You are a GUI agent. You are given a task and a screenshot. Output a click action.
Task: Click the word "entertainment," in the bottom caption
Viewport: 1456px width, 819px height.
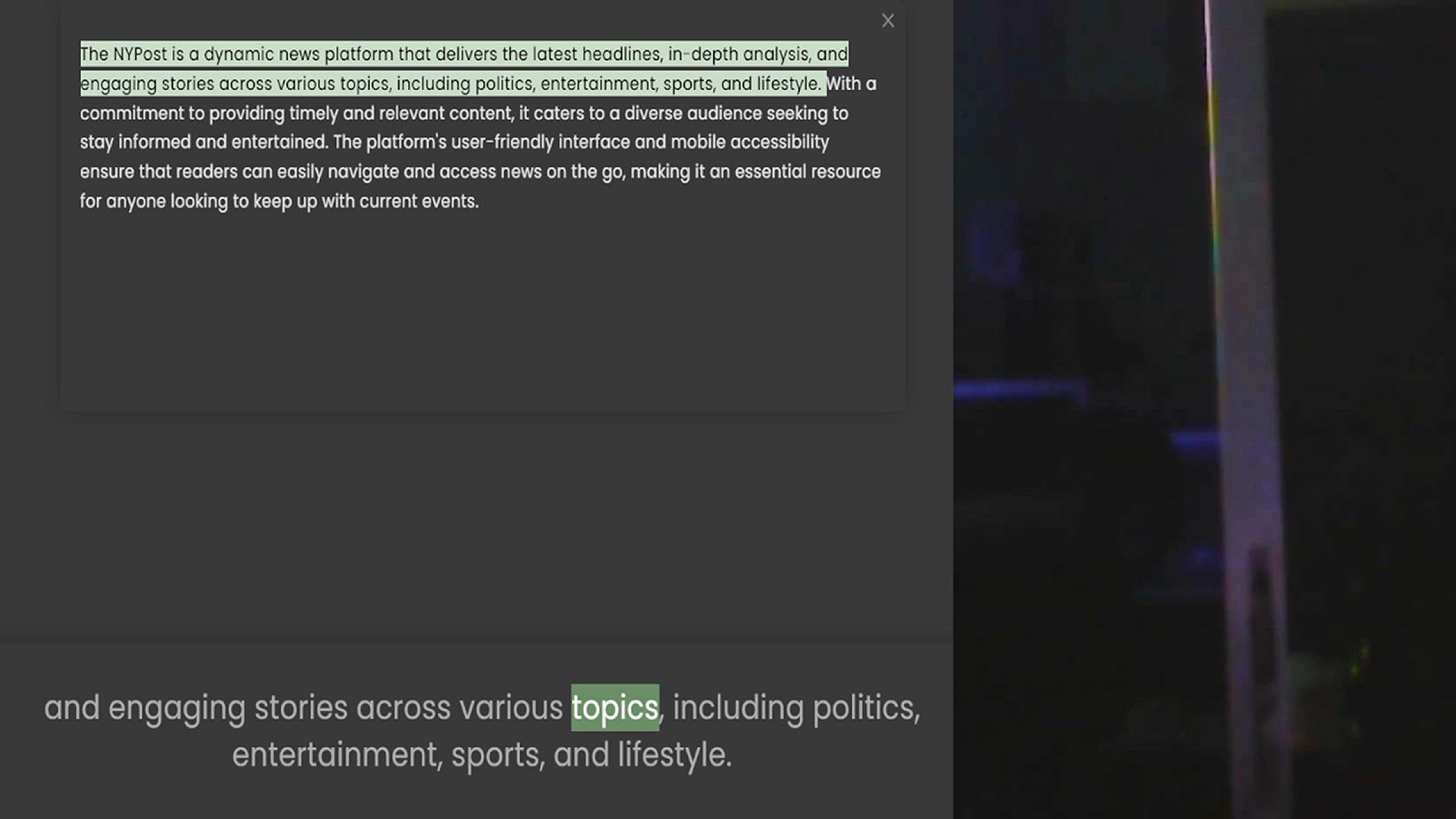[x=336, y=755]
